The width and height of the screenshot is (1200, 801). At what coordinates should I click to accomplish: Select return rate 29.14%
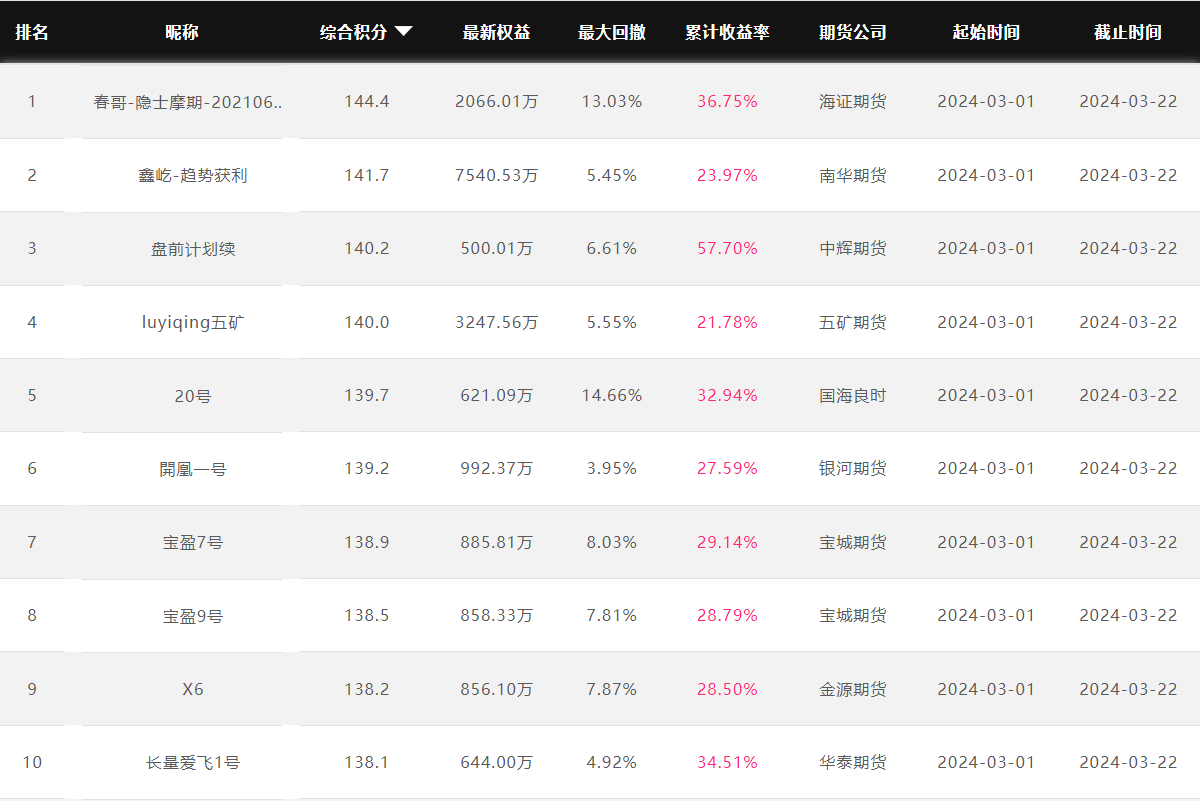pyautogui.click(x=727, y=542)
